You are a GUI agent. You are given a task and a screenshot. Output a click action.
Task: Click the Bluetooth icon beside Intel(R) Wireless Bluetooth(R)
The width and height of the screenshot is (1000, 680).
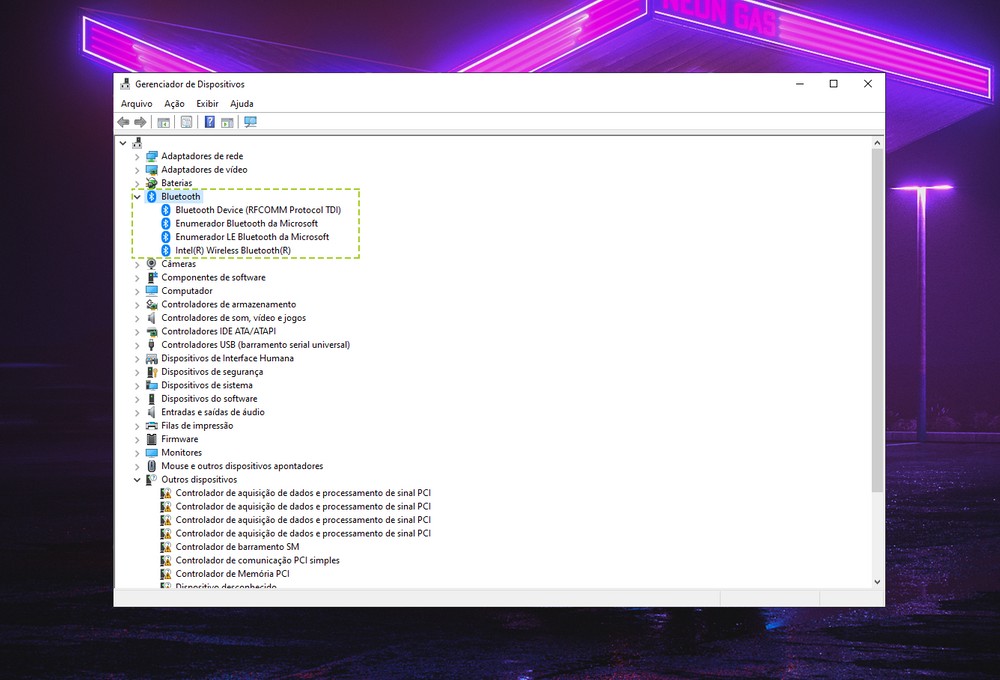pyautogui.click(x=167, y=250)
